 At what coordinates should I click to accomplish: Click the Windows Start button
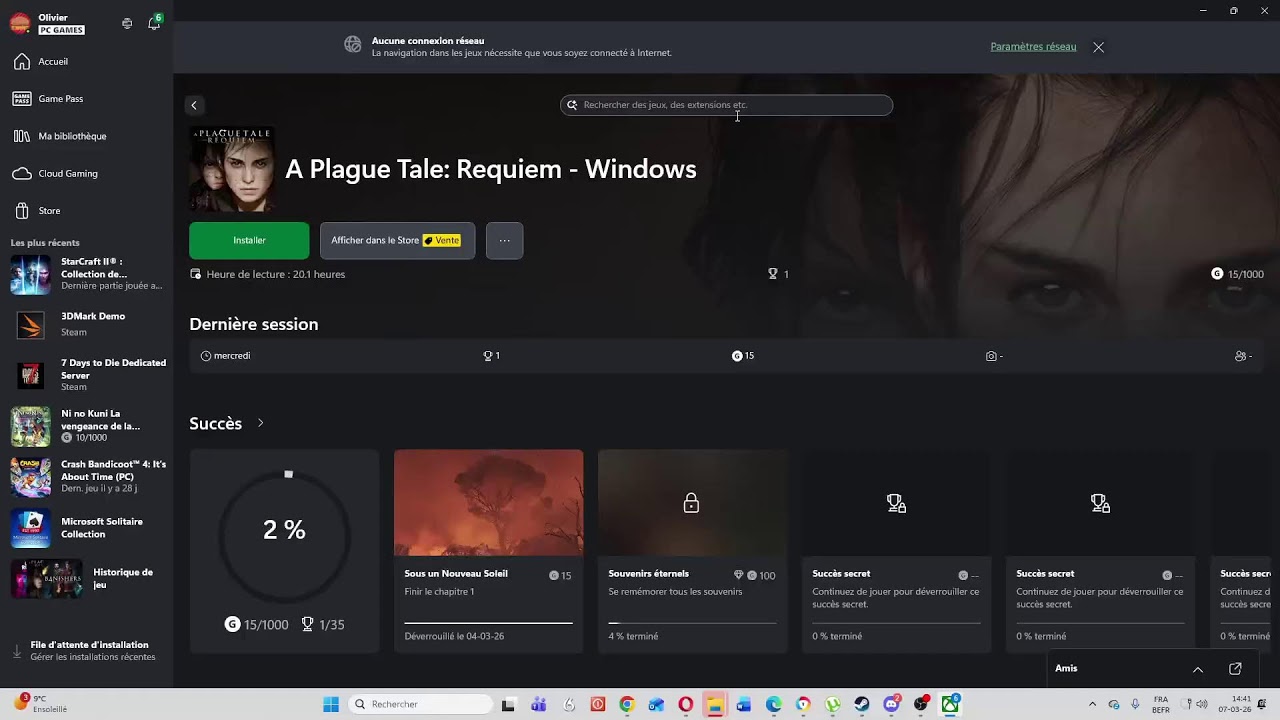click(331, 704)
